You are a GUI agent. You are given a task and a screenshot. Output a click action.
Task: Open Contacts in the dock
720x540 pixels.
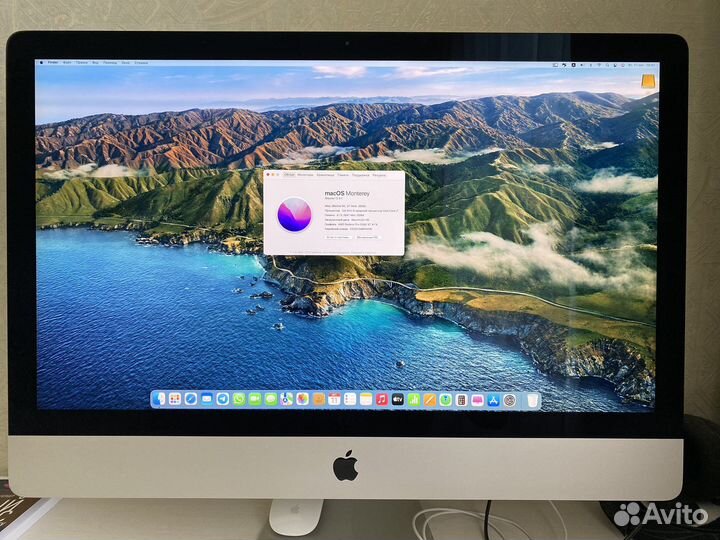pos(319,399)
